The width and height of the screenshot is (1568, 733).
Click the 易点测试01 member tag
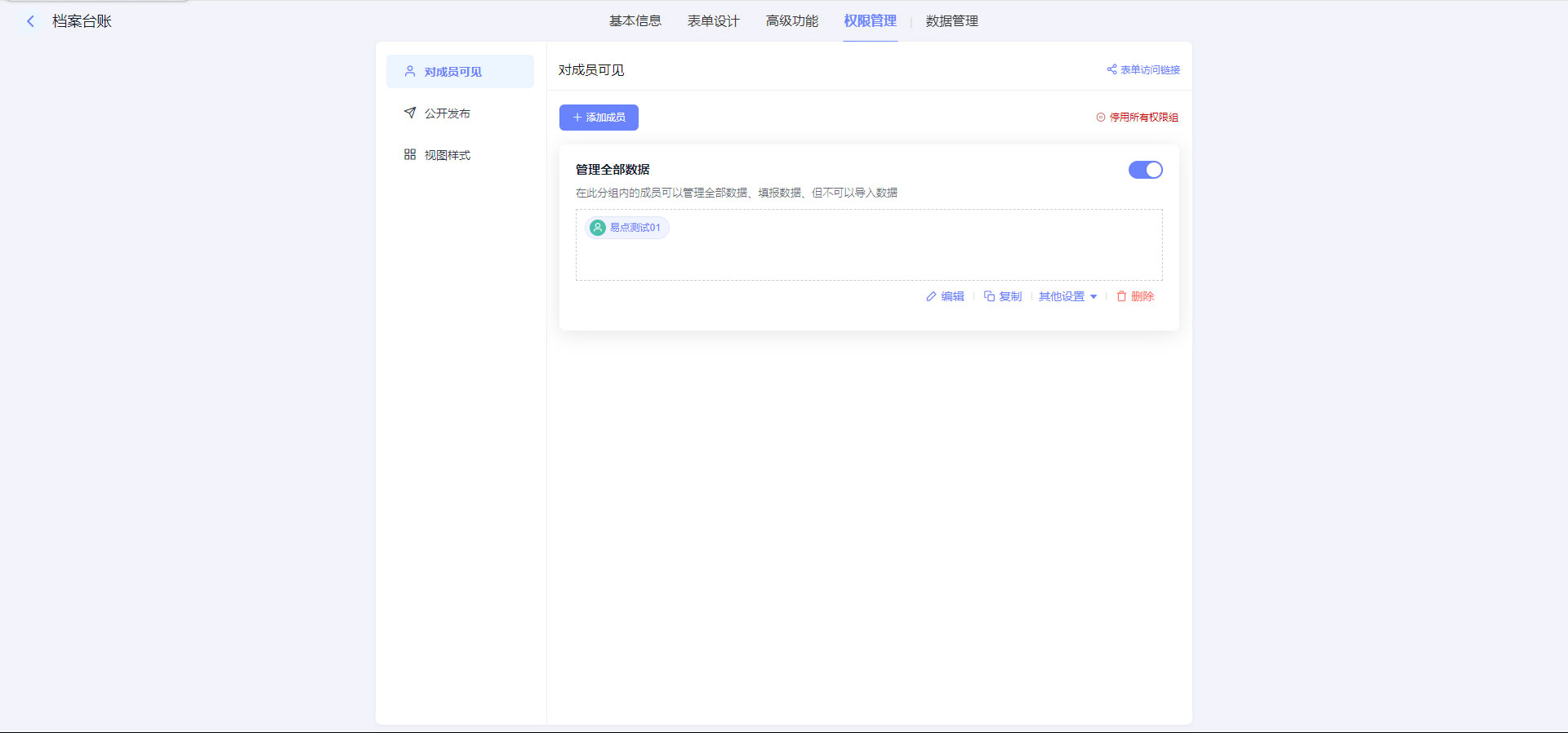pos(635,228)
